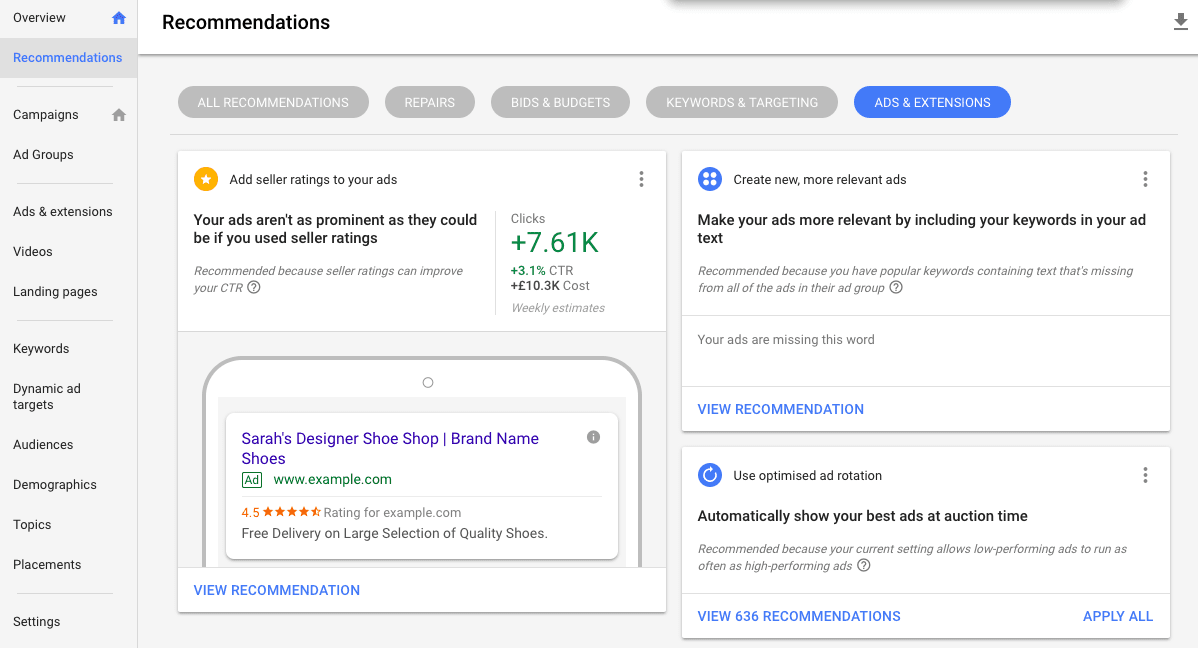
Task: Click the yellow star seller ratings icon
Action: (x=206, y=179)
